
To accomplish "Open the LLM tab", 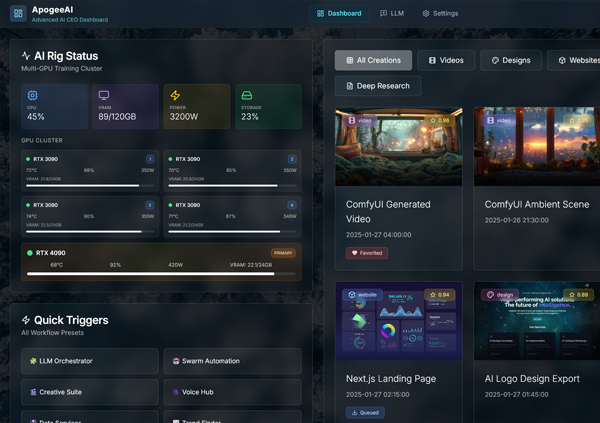I will pos(392,14).
